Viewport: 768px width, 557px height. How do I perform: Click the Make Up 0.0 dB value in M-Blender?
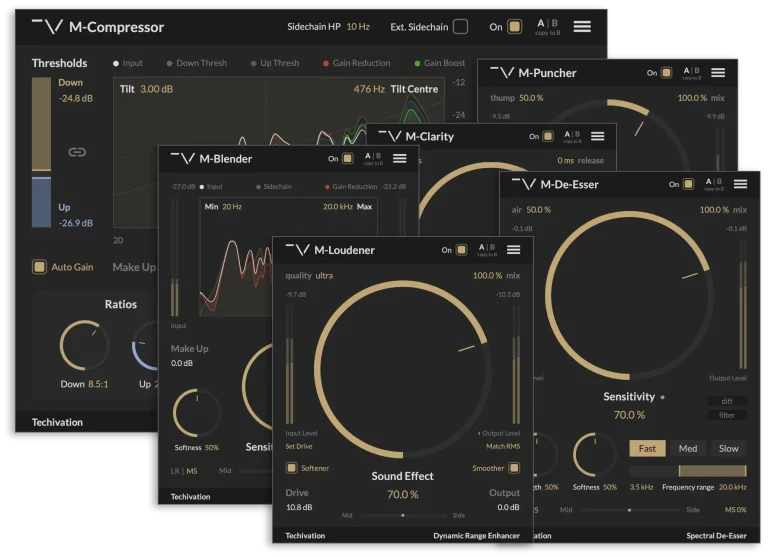[182, 363]
